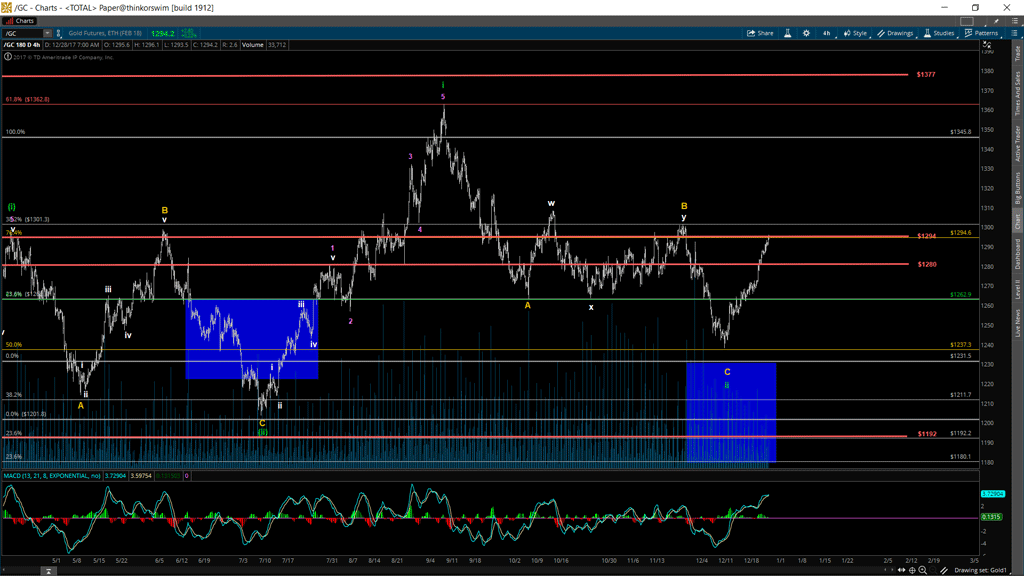
Task: Click the Share chart button
Action: 760,33
